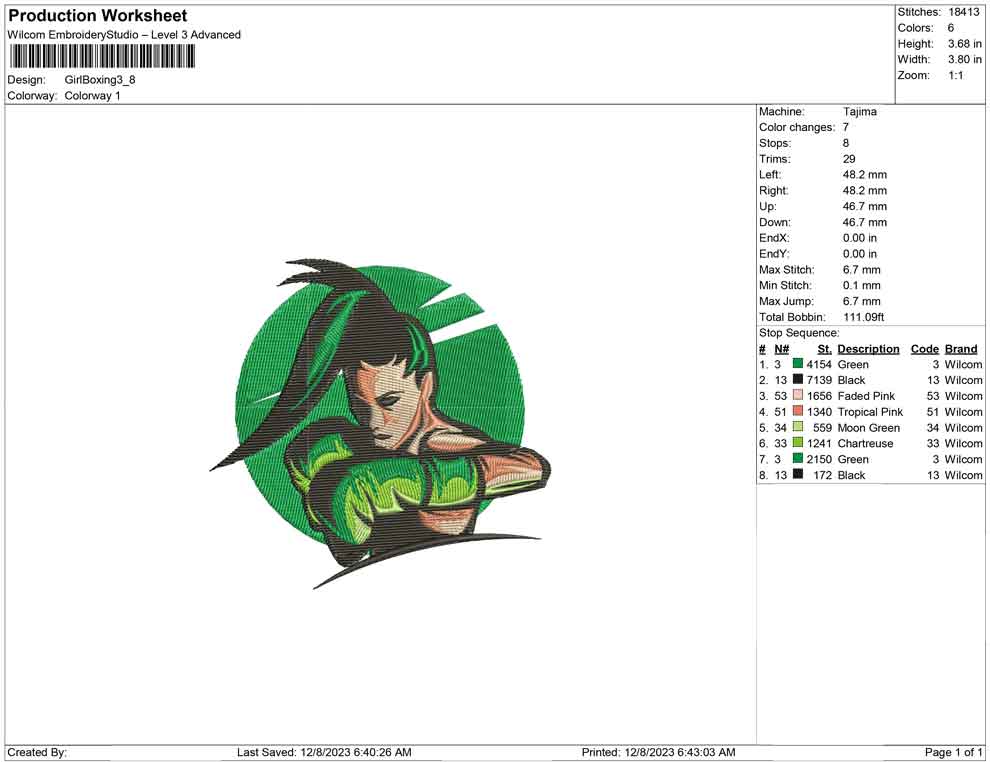The image size is (990, 762).
Task: Click the 'Last Saved' timestamp
Action: [x=324, y=752]
